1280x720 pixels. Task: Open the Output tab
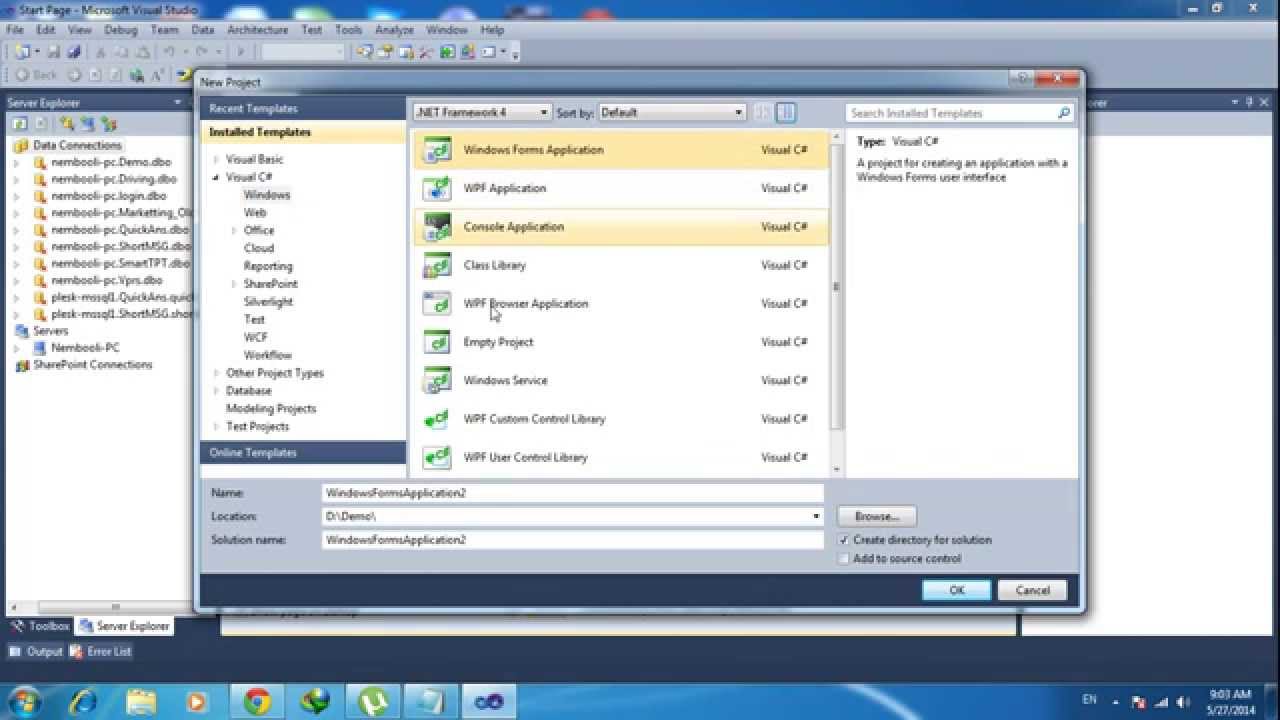point(36,652)
